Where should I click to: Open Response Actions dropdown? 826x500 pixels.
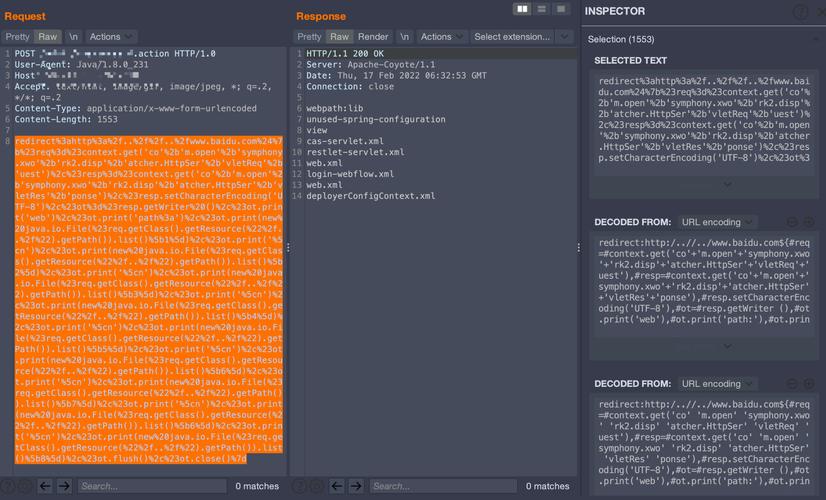442,36
